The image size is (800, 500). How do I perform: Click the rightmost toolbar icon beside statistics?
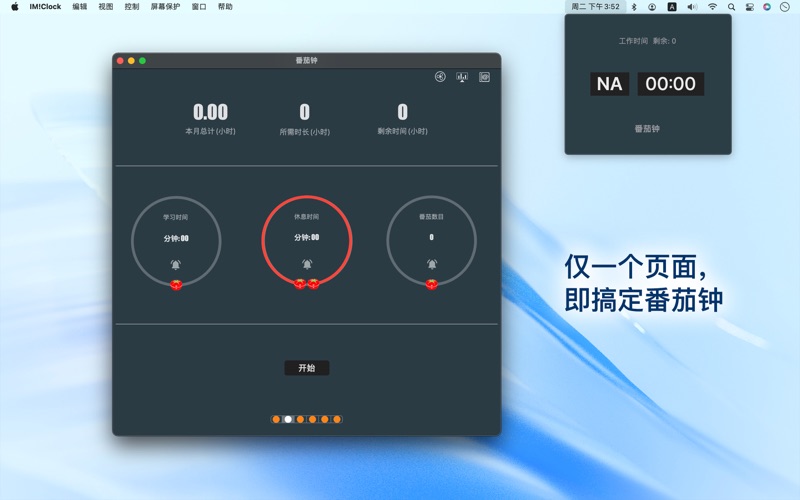pyautogui.click(x=484, y=77)
